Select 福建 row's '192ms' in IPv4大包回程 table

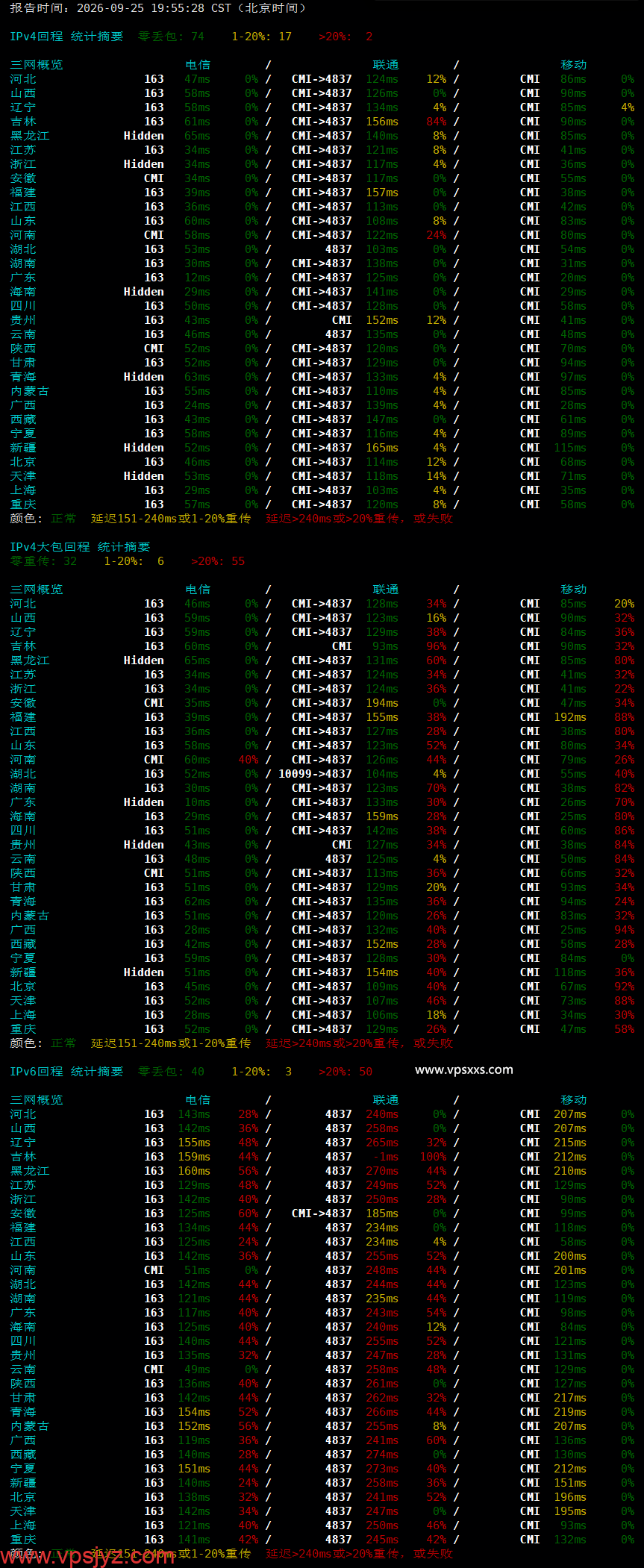pyautogui.click(x=570, y=717)
